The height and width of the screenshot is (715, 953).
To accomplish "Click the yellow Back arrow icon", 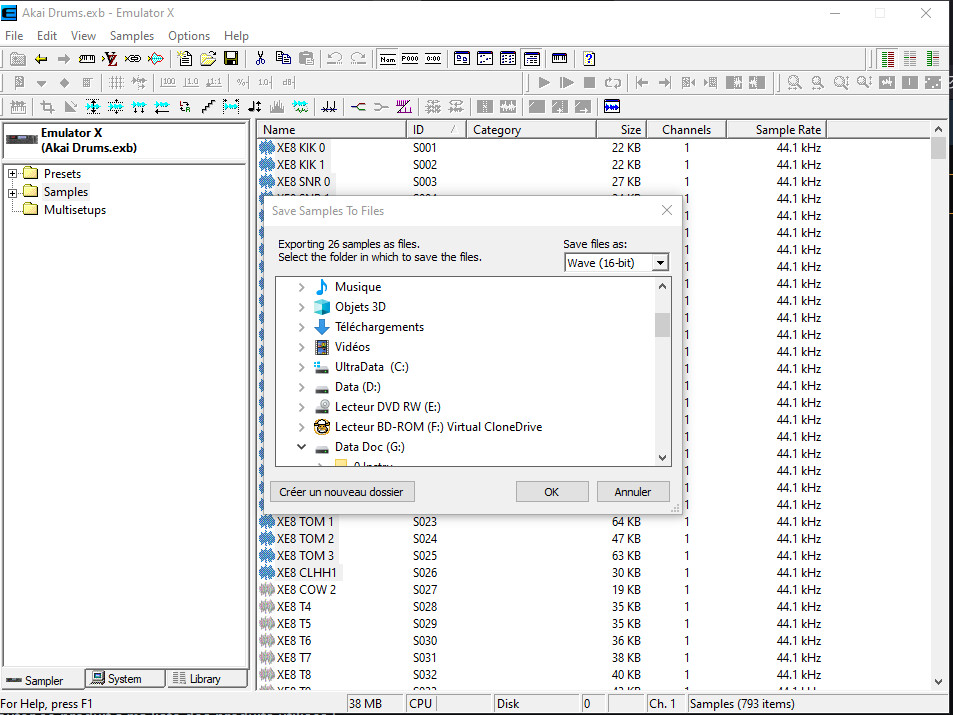I will pyautogui.click(x=41, y=59).
